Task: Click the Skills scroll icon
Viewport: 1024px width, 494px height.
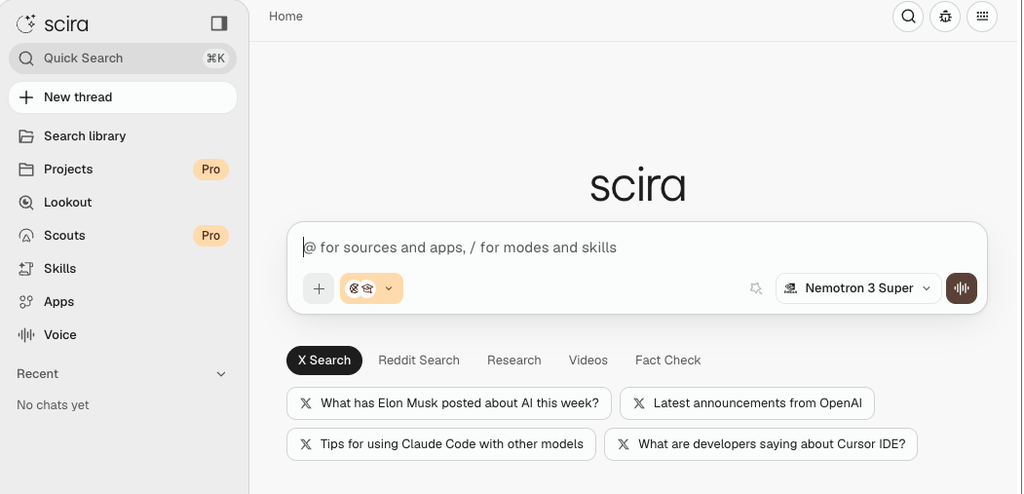Action: tap(26, 269)
